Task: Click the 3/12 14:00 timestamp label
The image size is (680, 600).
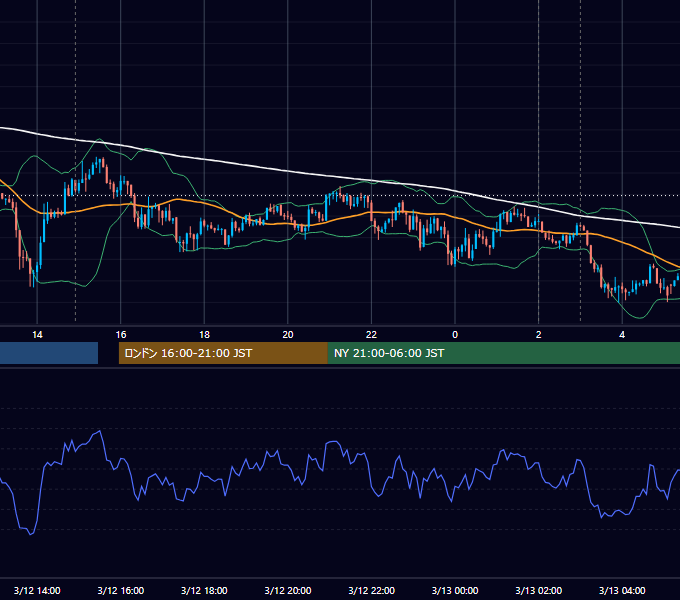Action: pyautogui.click(x=37, y=590)
